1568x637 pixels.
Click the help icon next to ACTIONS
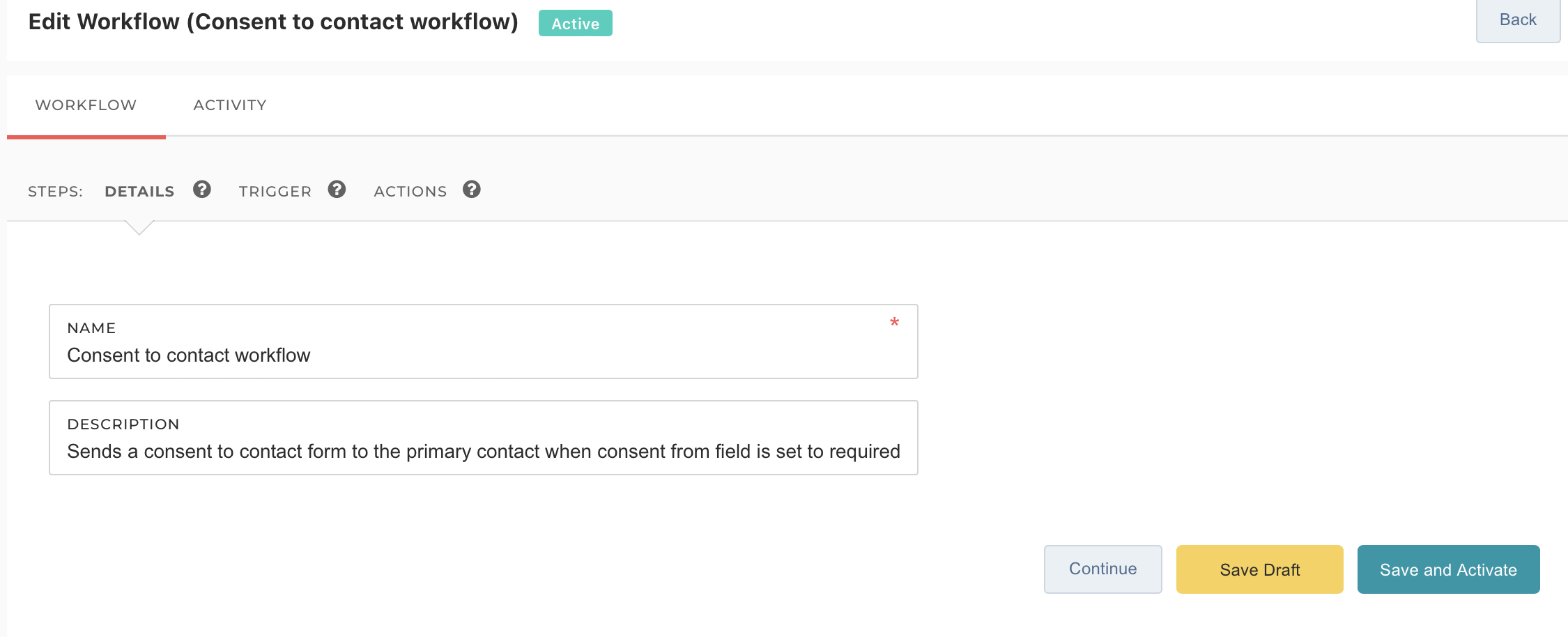click(472, 190)
